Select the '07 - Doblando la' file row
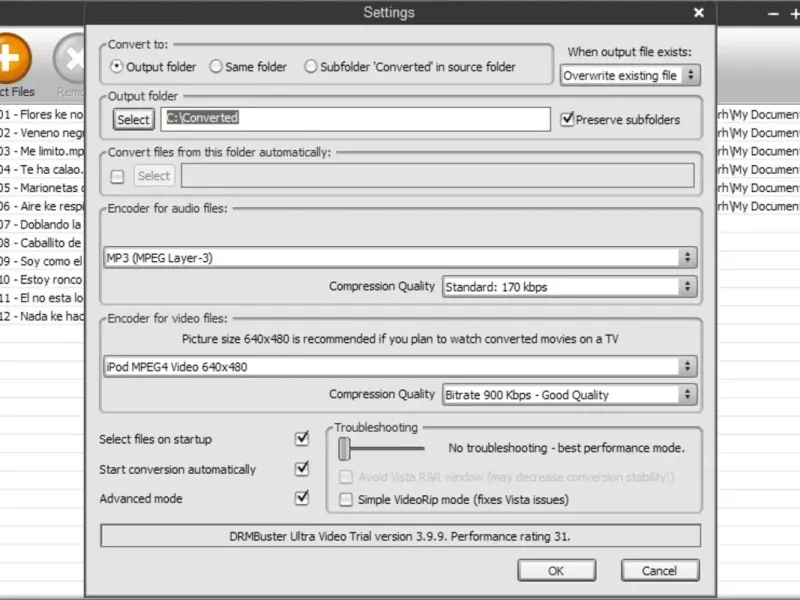Image resolution: width=800 pixels, height=600 pixels. click(42, 224)
